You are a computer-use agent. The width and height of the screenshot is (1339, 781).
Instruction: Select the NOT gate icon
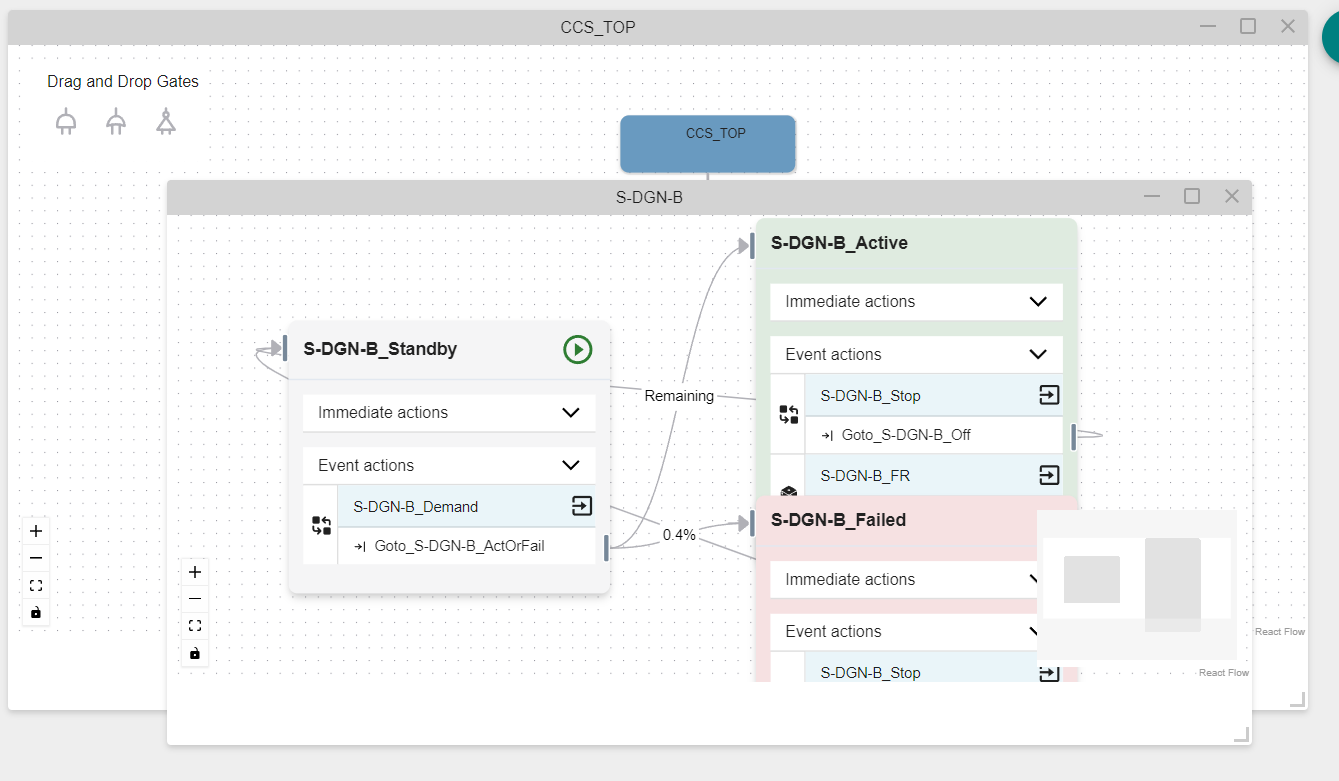point(166,123)
